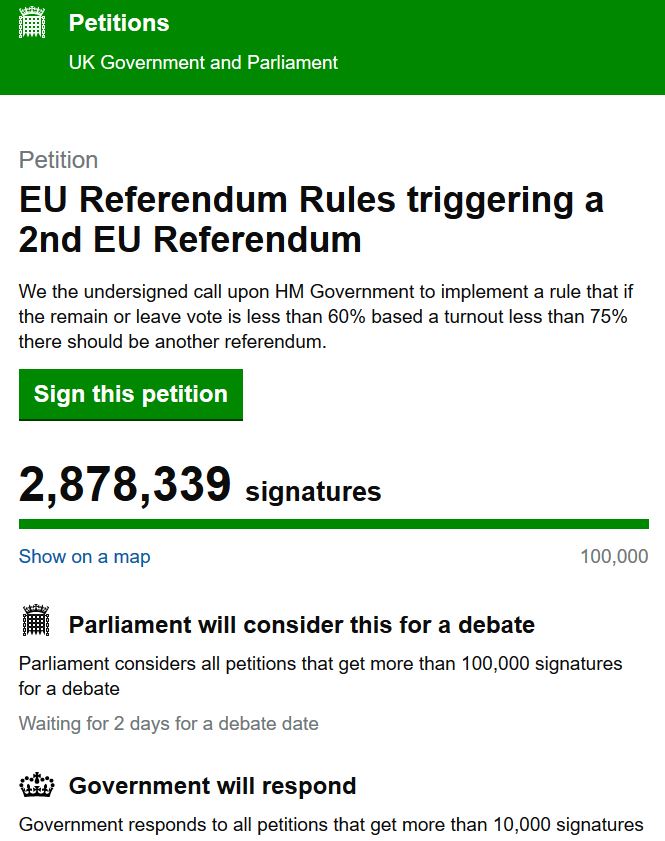
Task: Click the 100,000 threshold label
Action: 614,557
